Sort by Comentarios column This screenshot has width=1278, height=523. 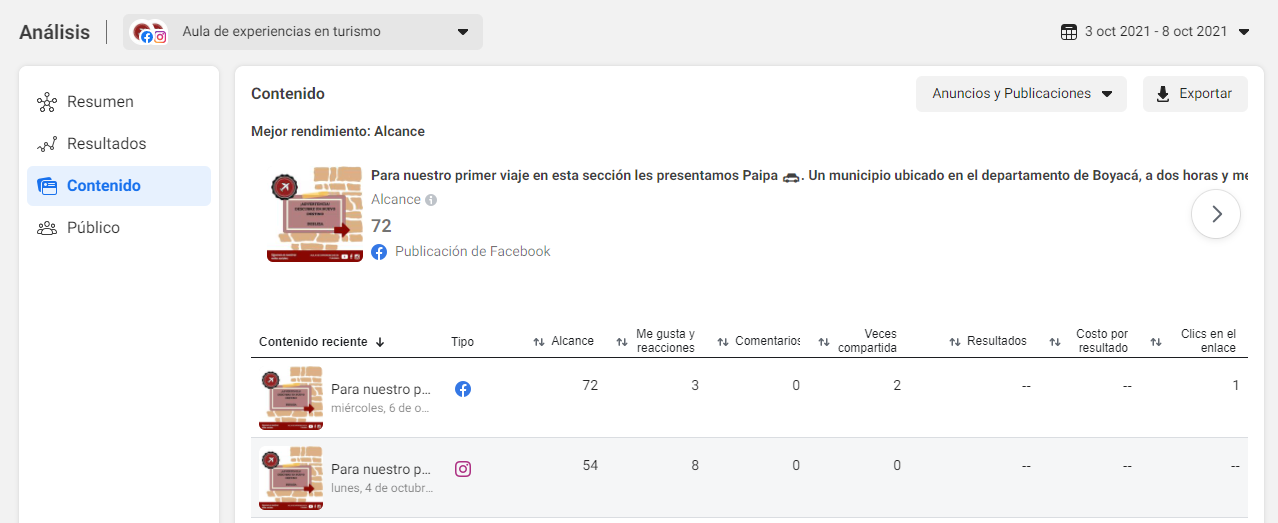(x=723, y=342)
